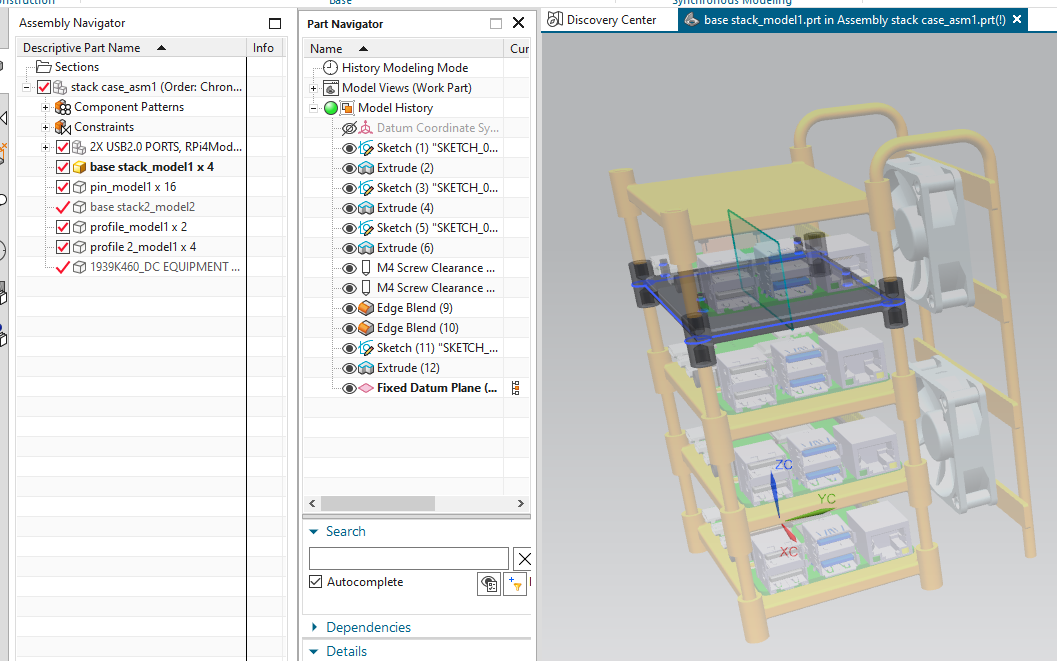Click the search filter funnel icon
This screenshot has height=661, width=1057.
click(515, 584)
